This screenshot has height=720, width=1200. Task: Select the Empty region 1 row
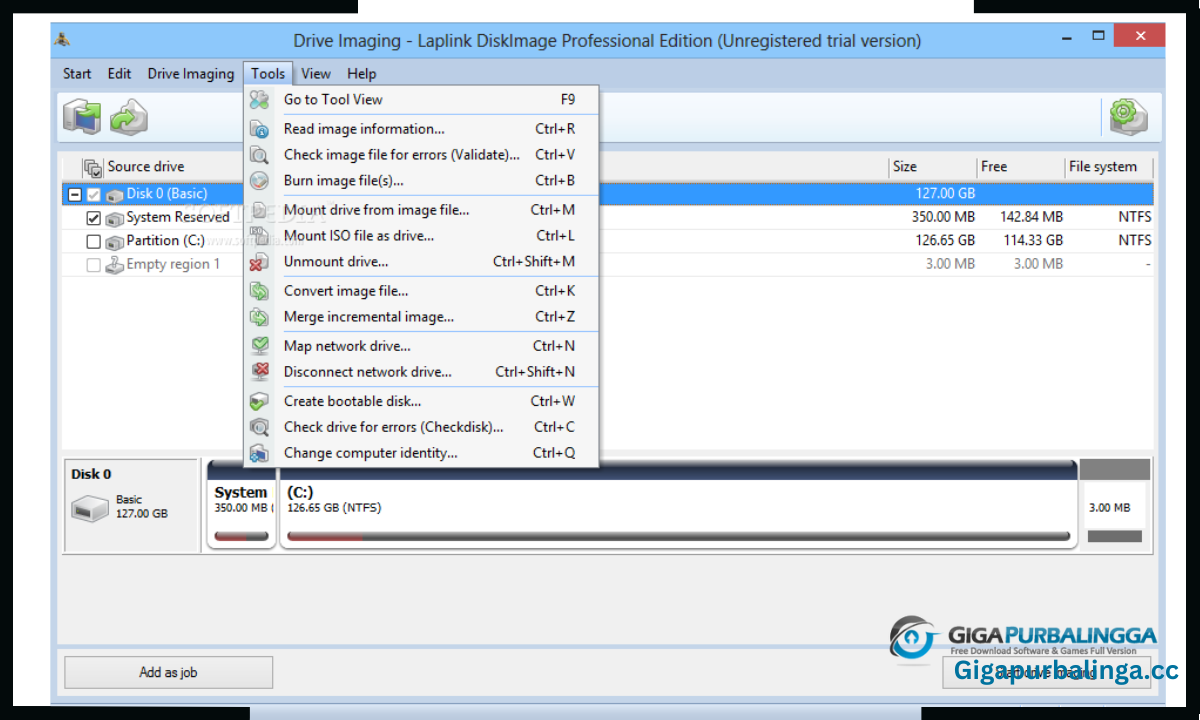[607, 265]
